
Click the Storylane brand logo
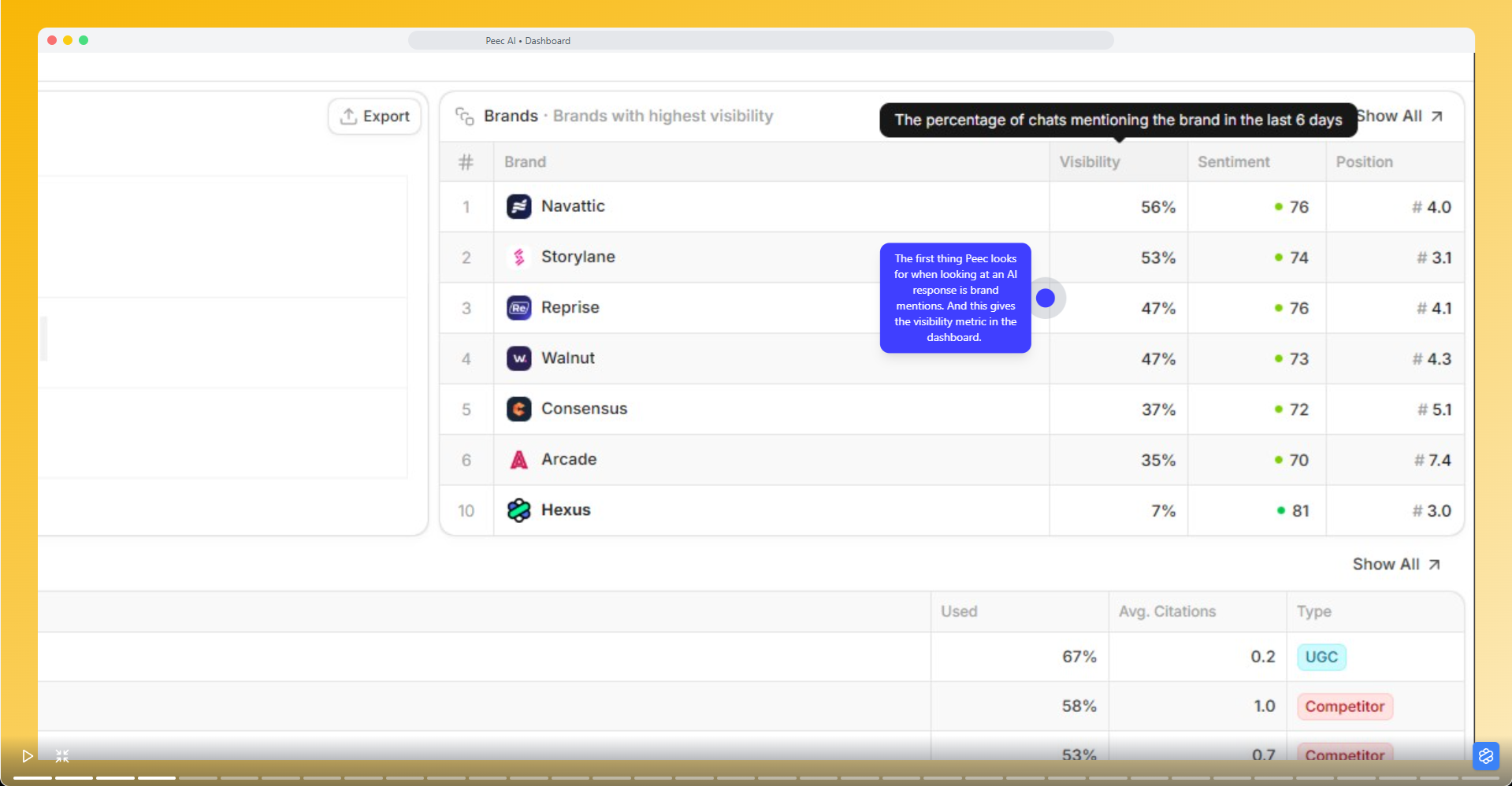[518, 258]
